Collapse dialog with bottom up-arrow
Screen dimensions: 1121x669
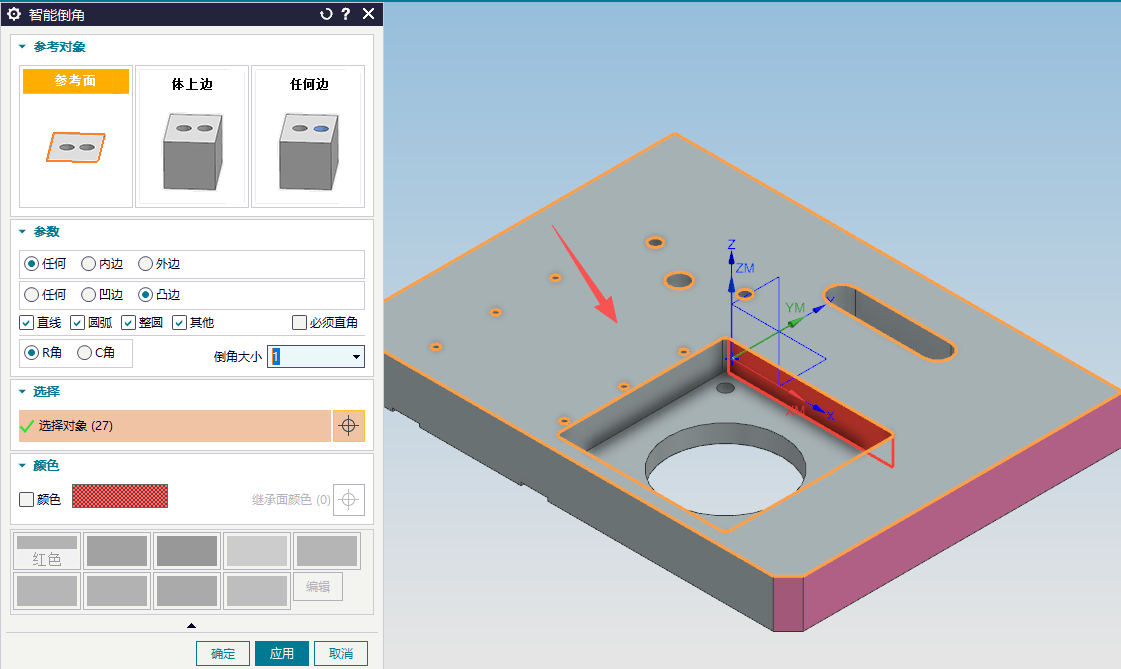pos(191,625)
